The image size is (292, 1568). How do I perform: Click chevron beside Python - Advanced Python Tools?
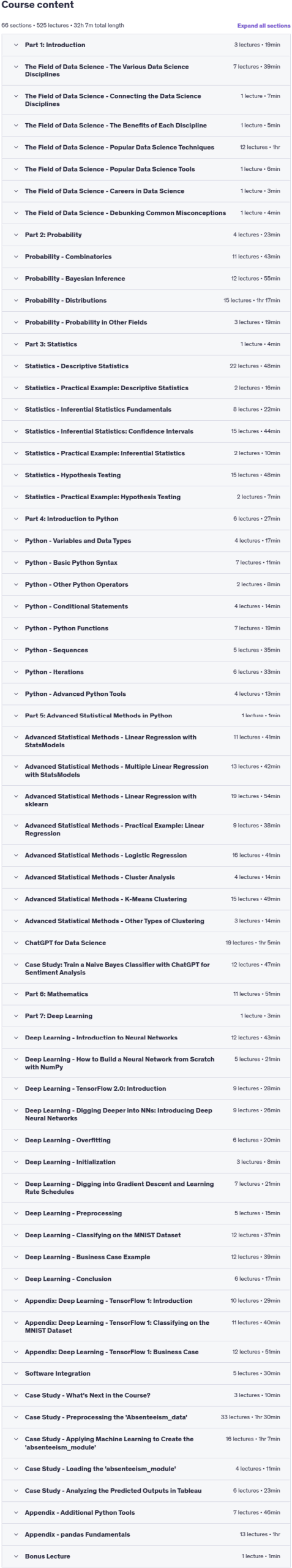click(16, 695)
